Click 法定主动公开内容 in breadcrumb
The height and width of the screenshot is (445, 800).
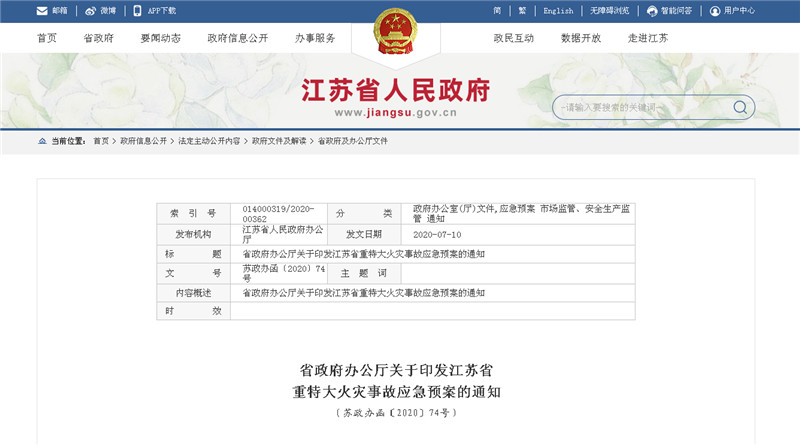pyautogui.click(x=209, y=141)
